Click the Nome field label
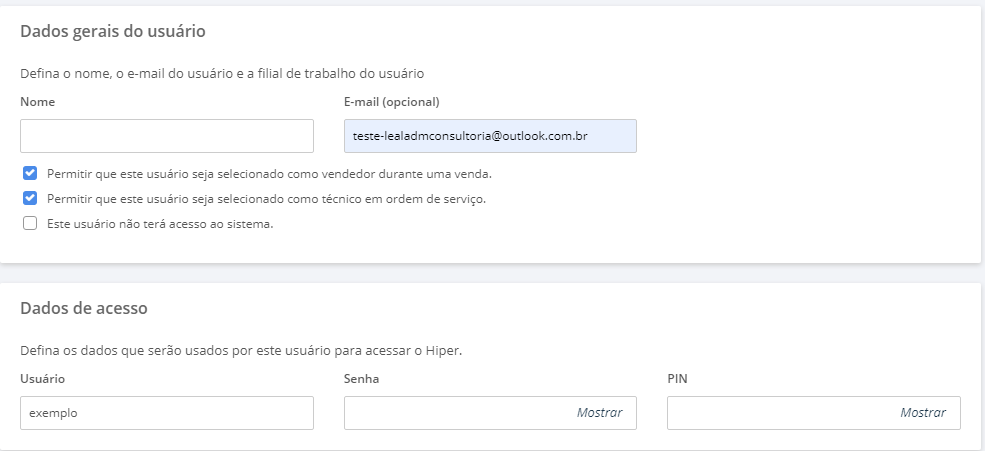This screenshot has width=985, height=451. click(x=38, y=102)
